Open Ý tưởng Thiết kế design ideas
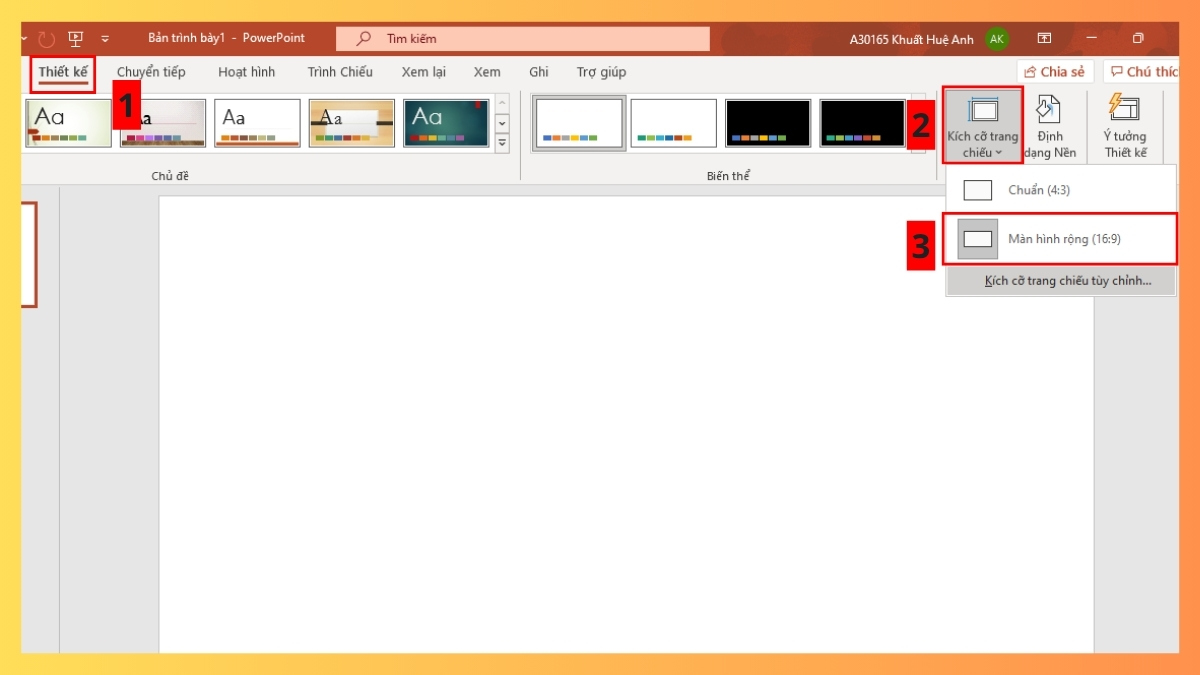 (x=1125, y=126)
